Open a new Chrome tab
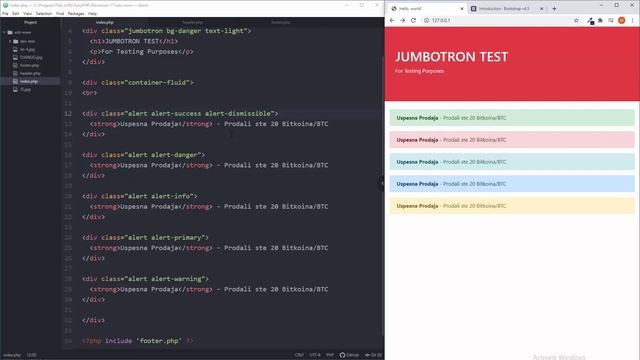Viewport: 640px width, 360px height. click(554, 8)
